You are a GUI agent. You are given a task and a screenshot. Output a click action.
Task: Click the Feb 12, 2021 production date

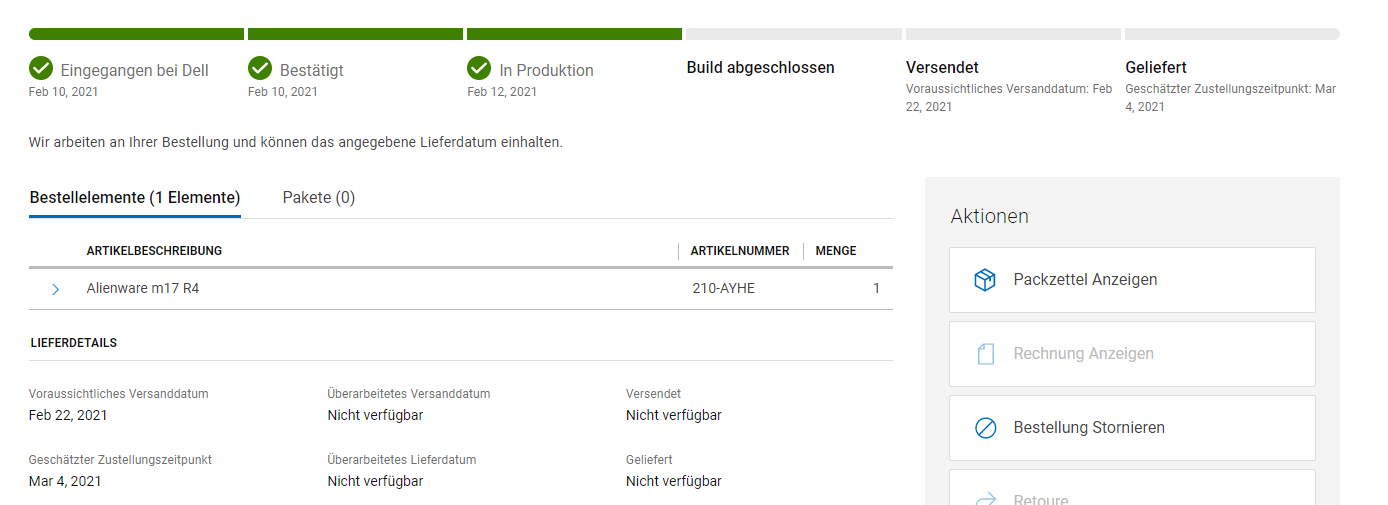pyautogui.click(x=502, y=92)
